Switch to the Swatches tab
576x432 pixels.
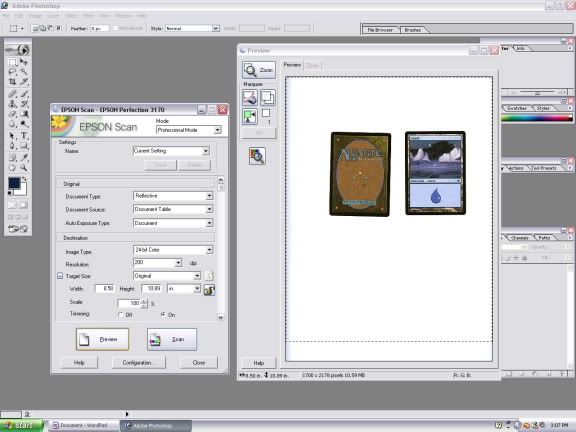pos(516,108)
